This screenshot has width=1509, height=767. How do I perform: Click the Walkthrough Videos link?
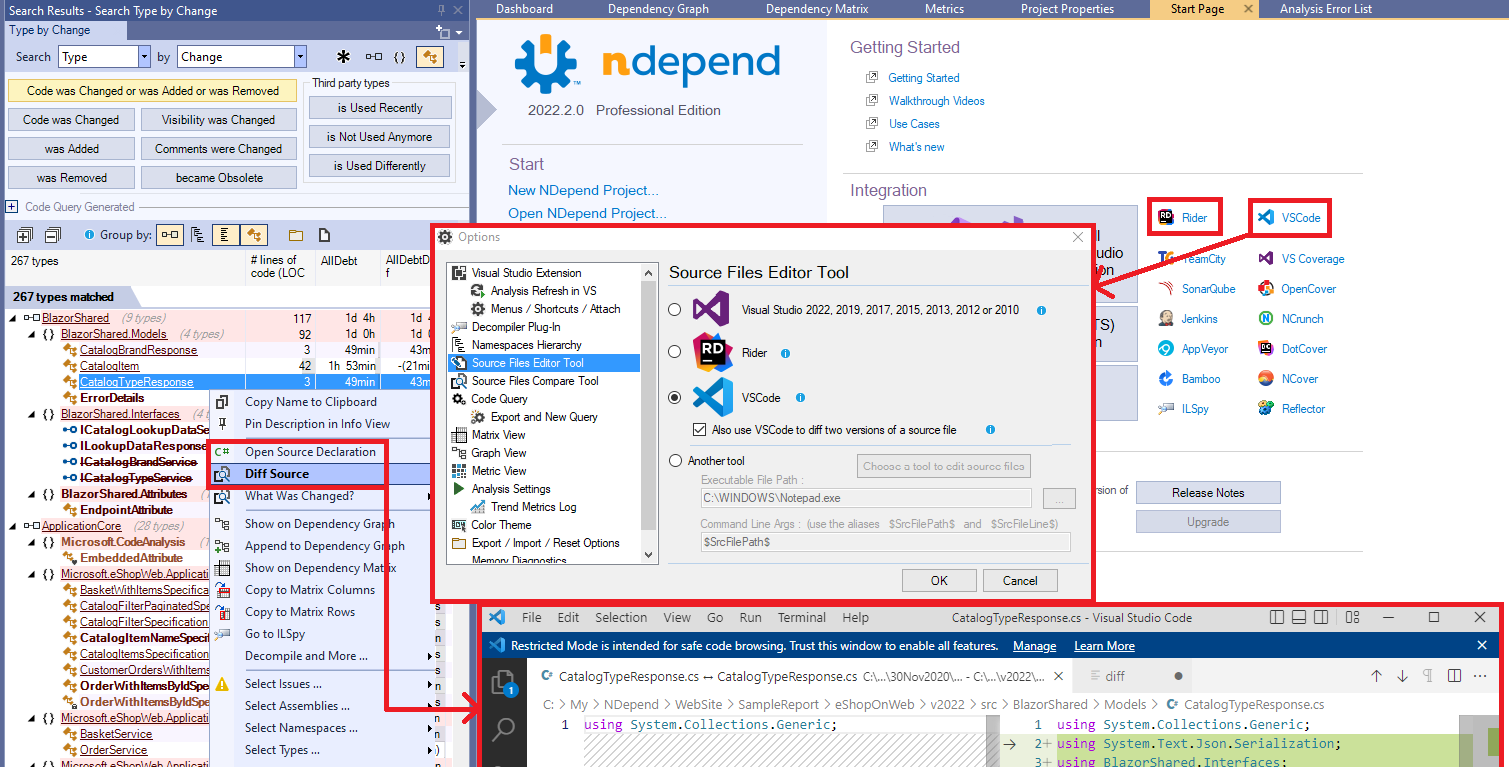[x=936, y=101]
